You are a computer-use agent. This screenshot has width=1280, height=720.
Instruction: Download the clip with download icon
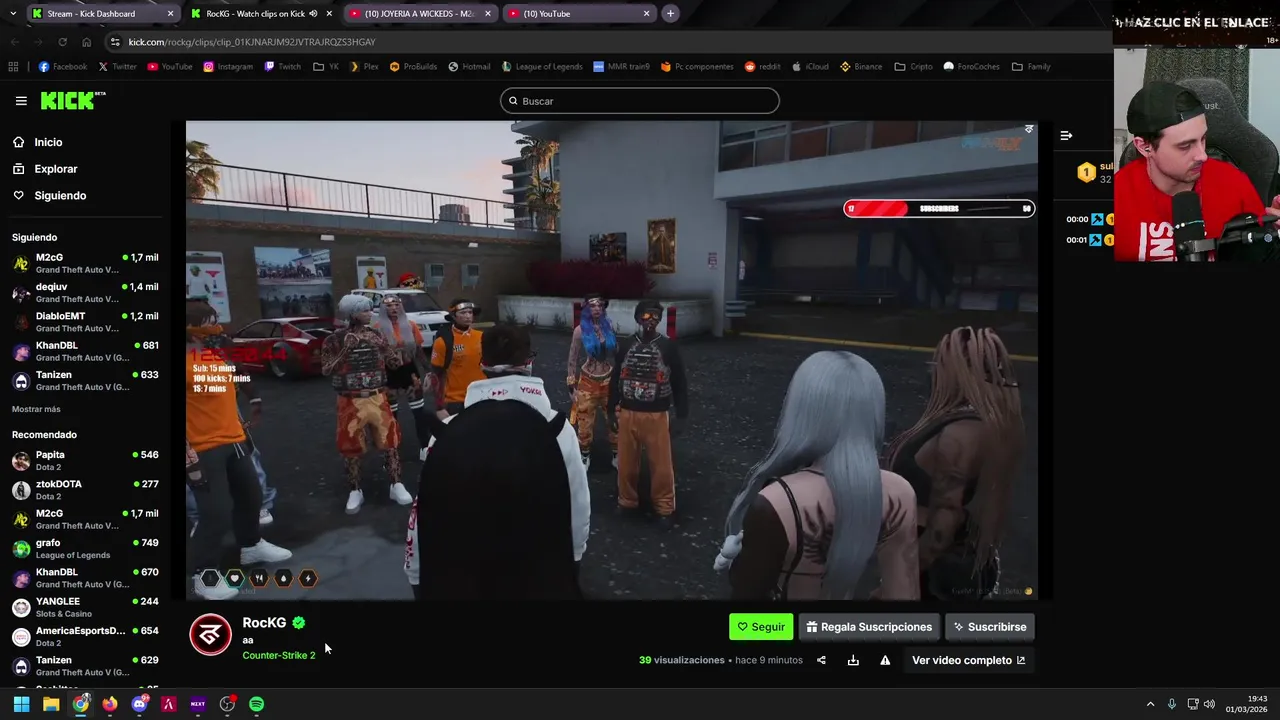(x=853, y=660)
